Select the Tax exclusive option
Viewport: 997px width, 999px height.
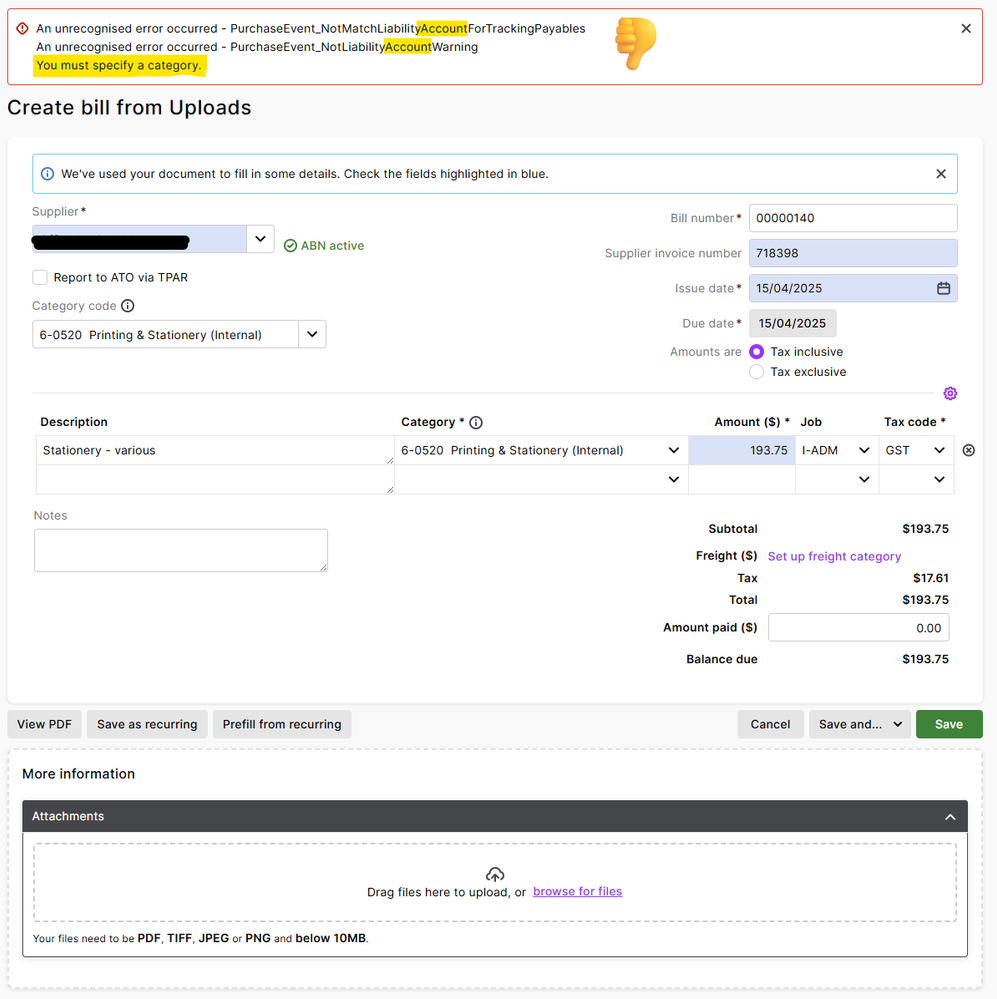click(x=756, y=372)
